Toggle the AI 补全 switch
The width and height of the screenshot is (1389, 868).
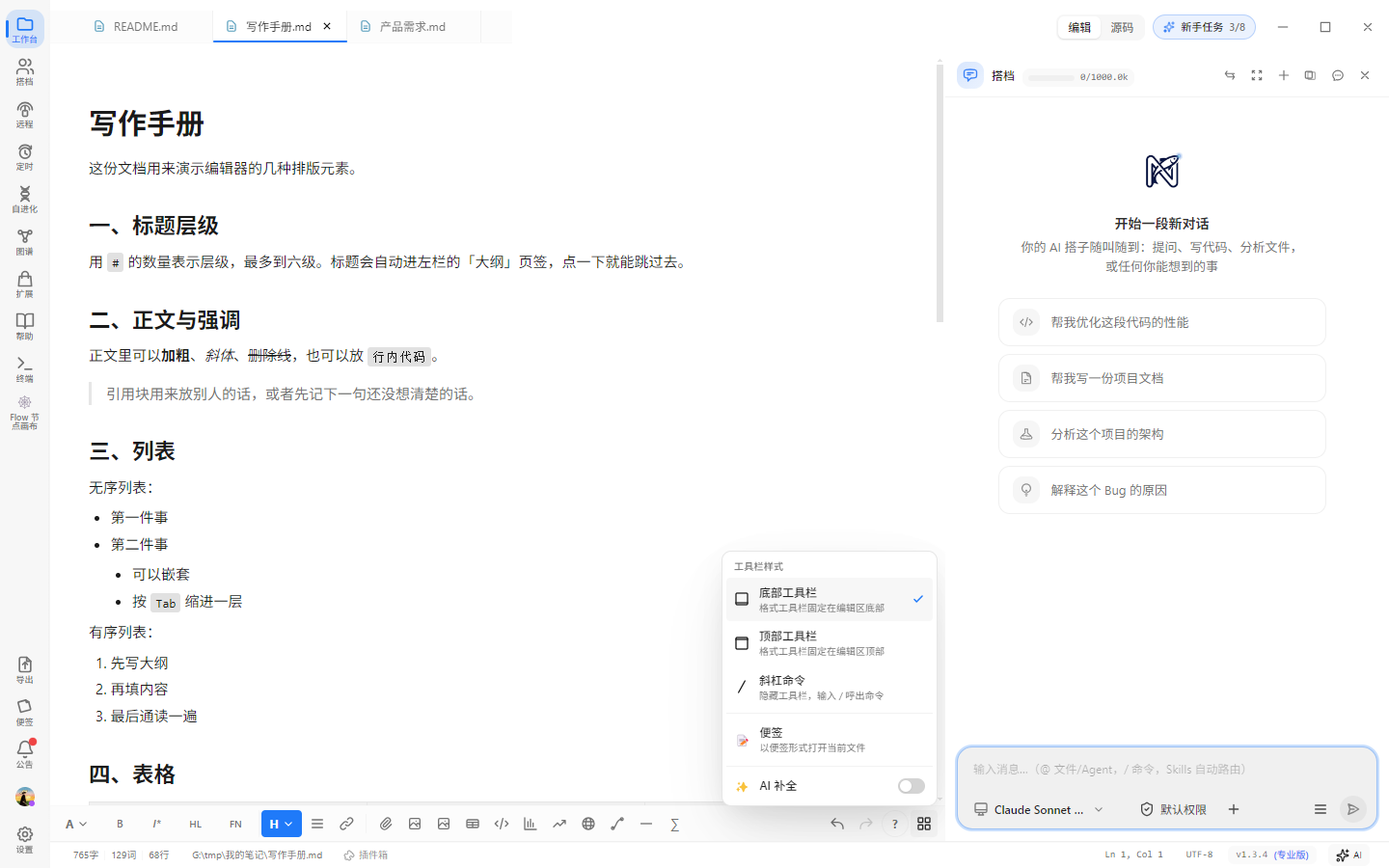pos(911,786)
